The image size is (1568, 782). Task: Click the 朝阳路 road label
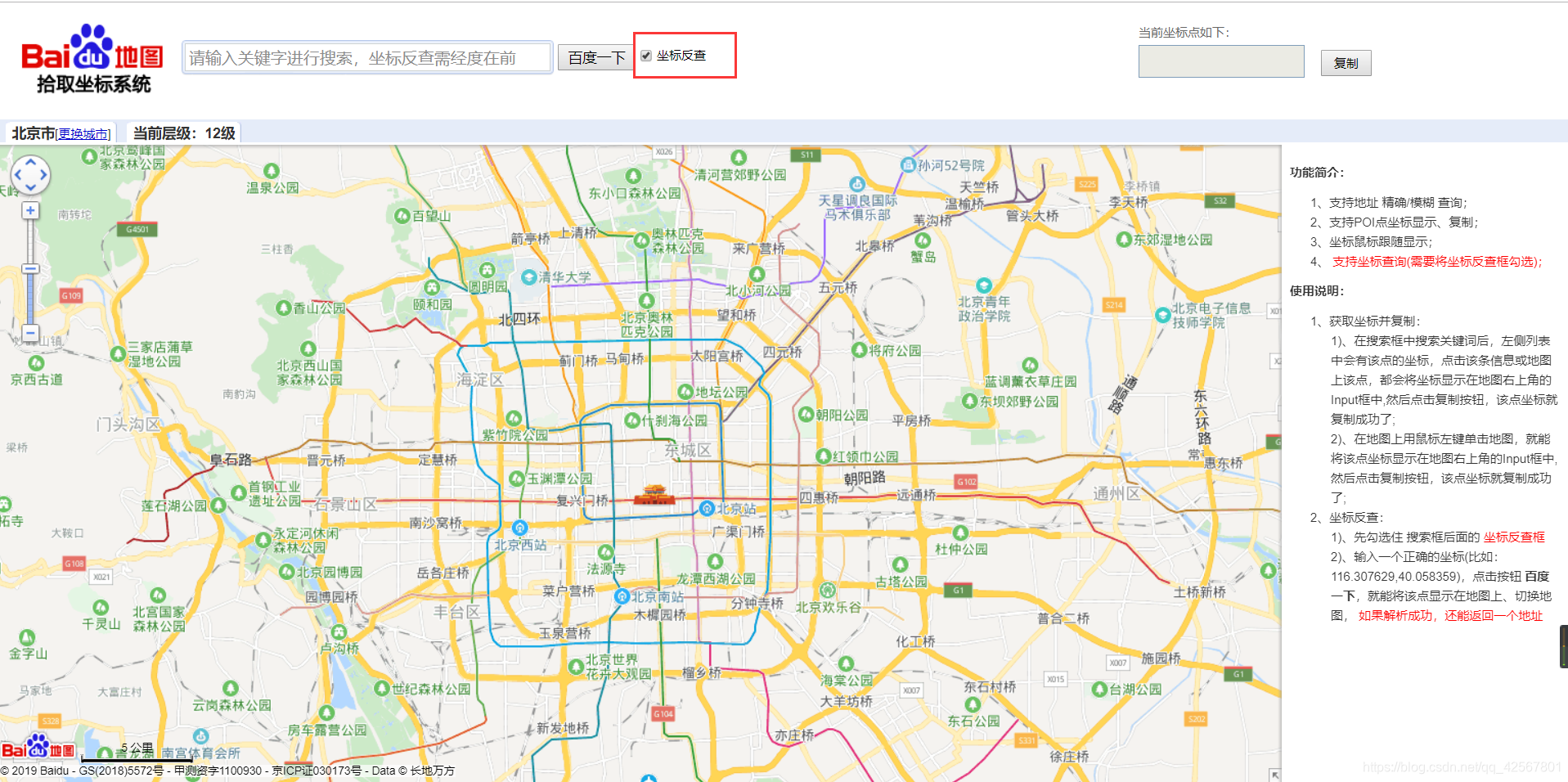(865, 478)
